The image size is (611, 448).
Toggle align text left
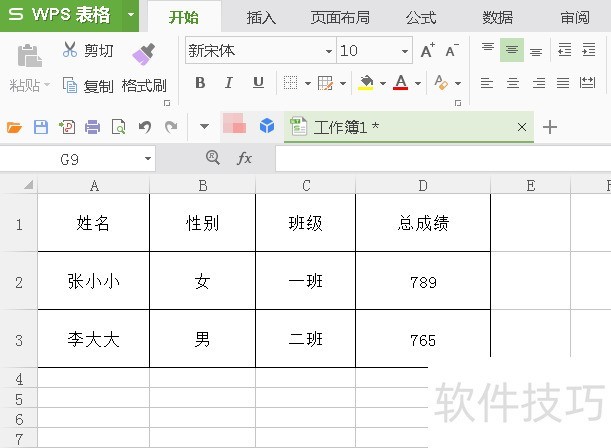coord(487,83)
